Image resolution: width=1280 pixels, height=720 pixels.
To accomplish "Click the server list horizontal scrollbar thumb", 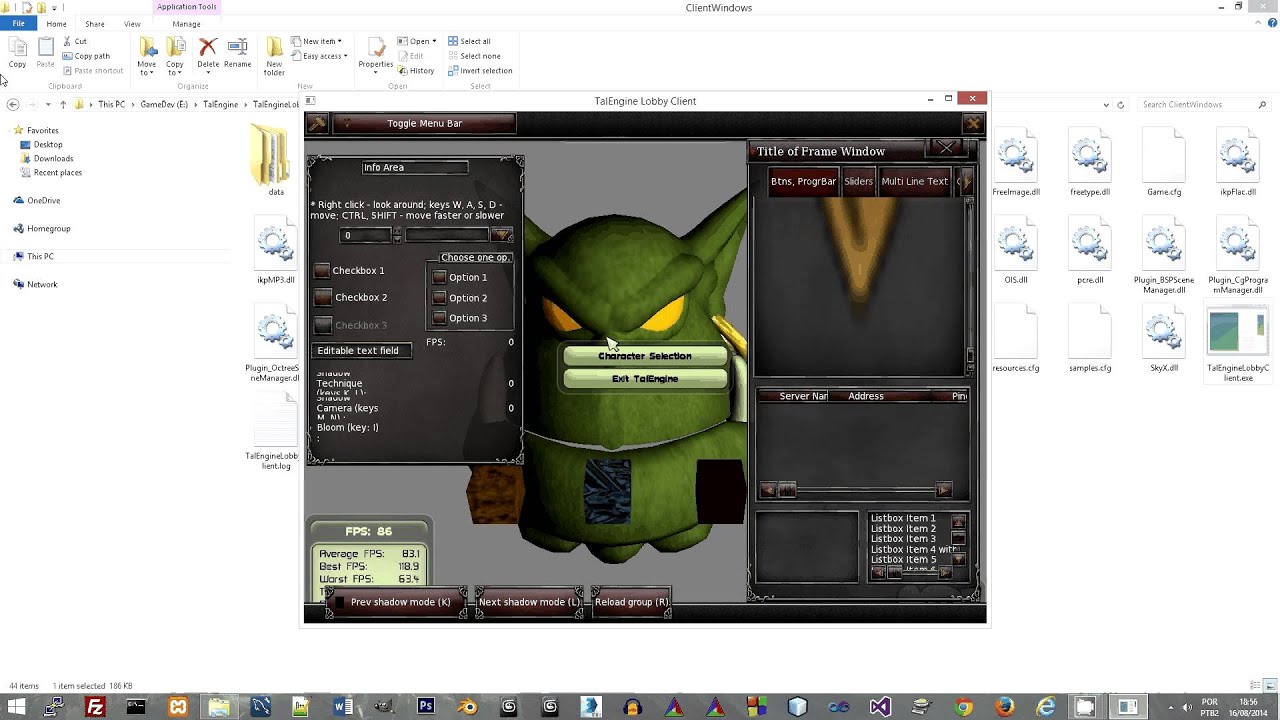I will (x=787, y=490).
